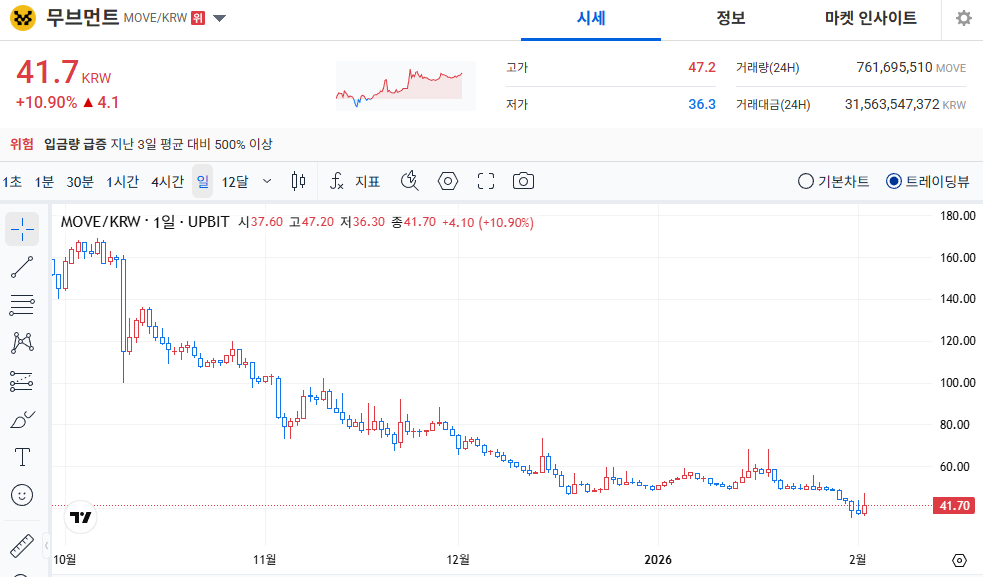The image size is (983, 577).
Task: Open the 지표 indicators button
Action: click(x=356, y=181)
